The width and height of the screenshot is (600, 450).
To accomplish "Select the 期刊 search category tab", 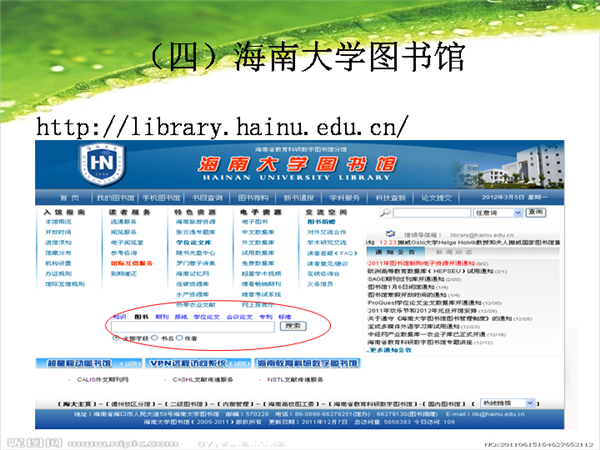I will pos(162,317).
